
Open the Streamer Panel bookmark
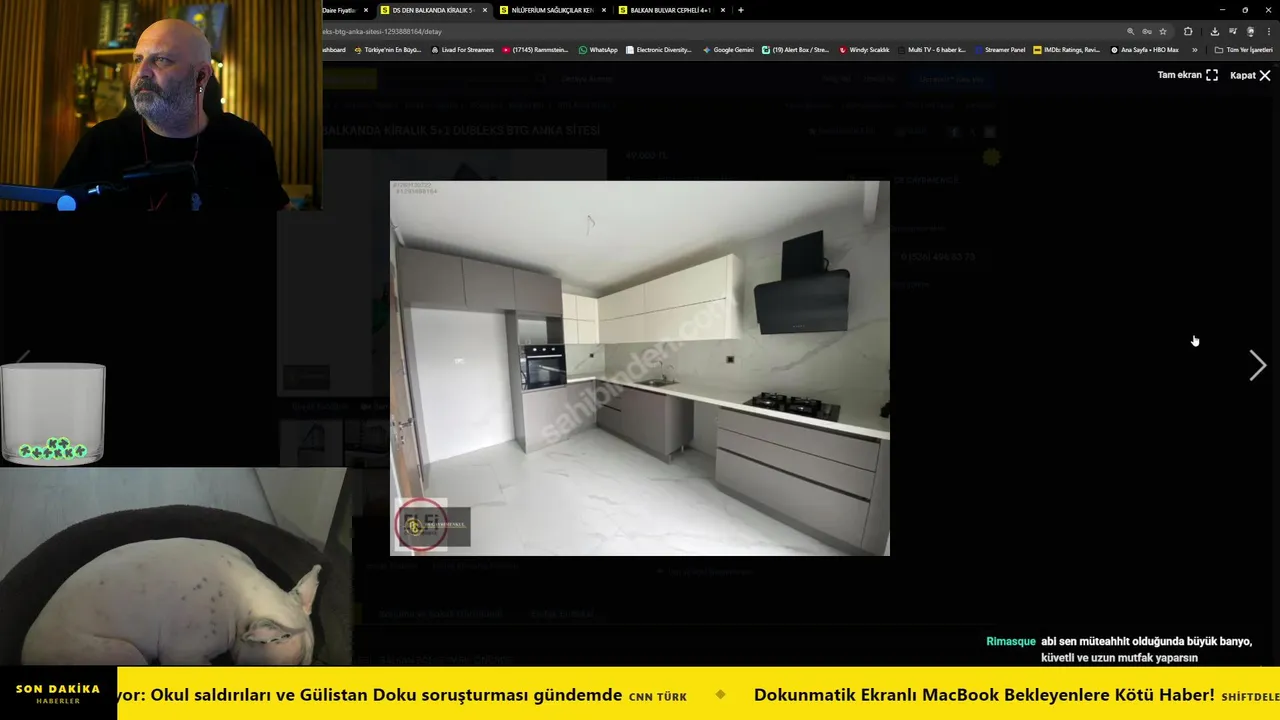1000,50
